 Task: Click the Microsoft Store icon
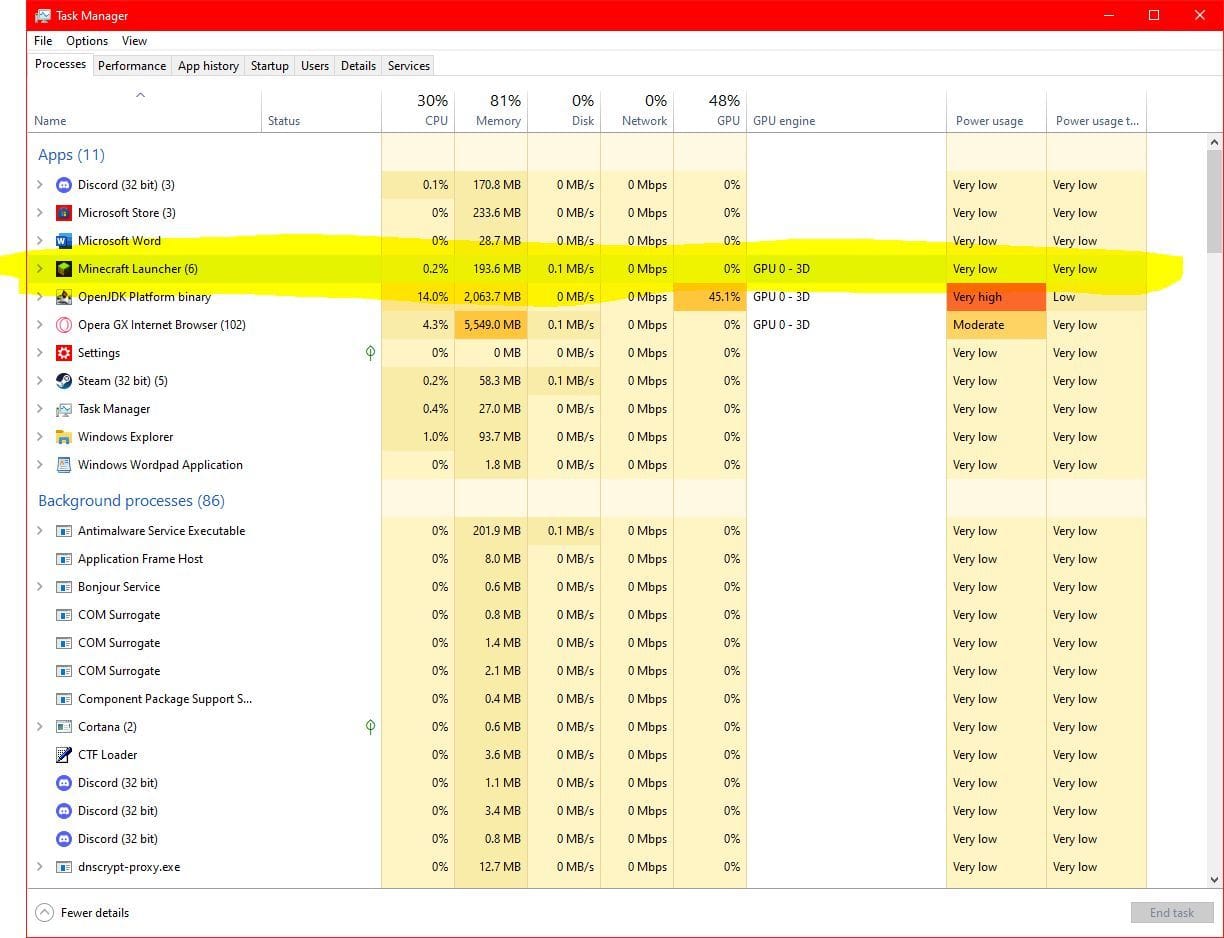click(x=63, y=213)
